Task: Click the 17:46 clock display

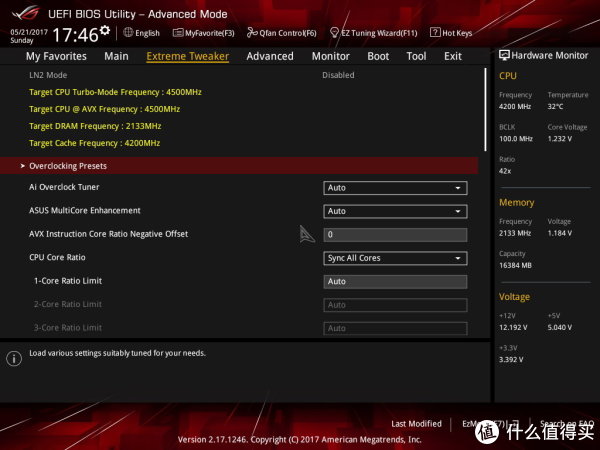Action: click(x=75, y=35)
